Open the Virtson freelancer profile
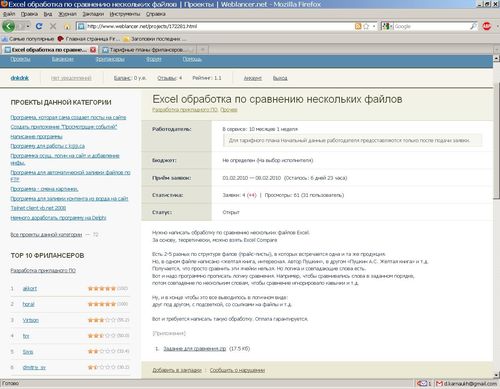 tap(31, 320)
